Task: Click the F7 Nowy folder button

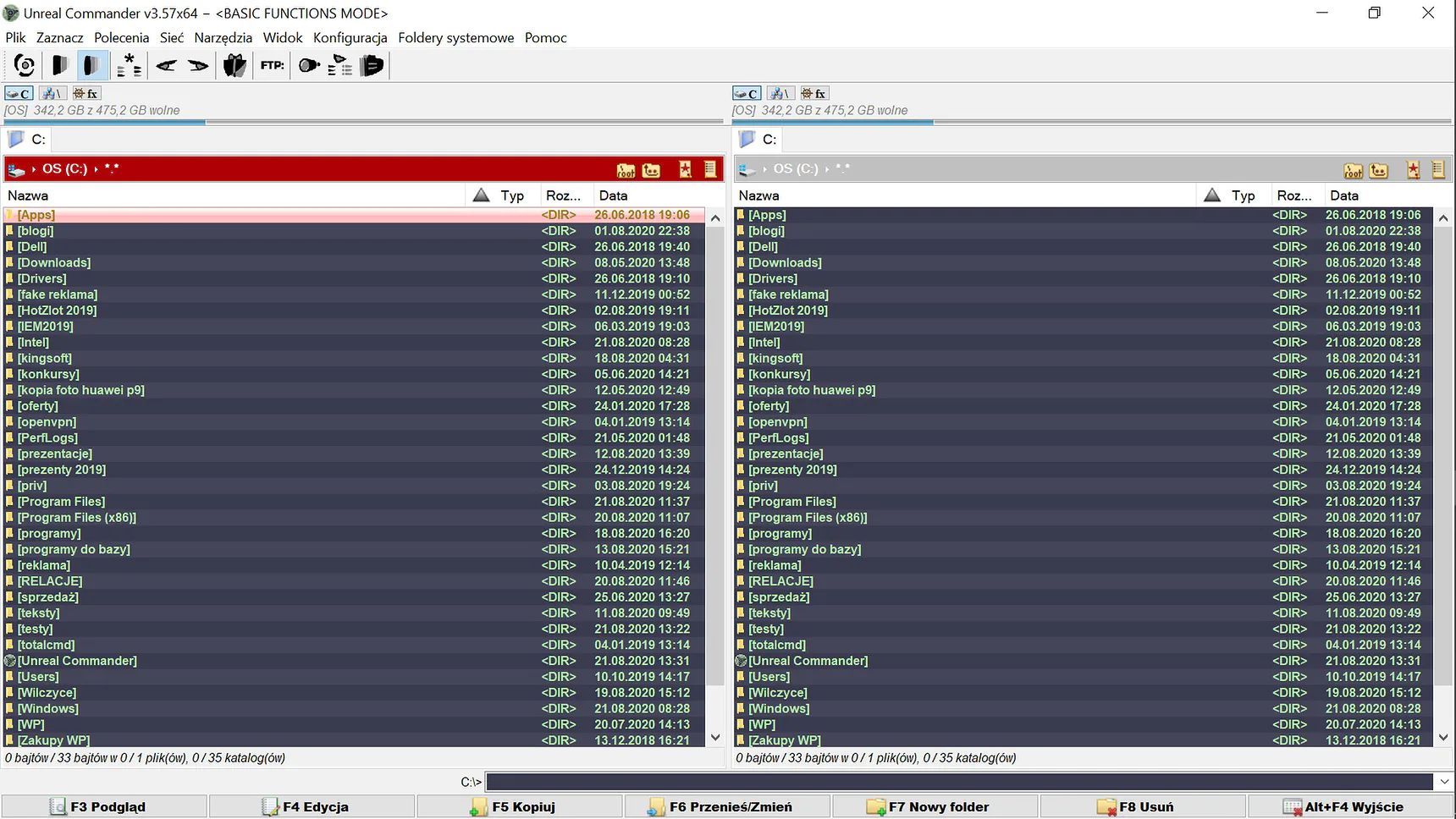Action: (x=935, y=806)
